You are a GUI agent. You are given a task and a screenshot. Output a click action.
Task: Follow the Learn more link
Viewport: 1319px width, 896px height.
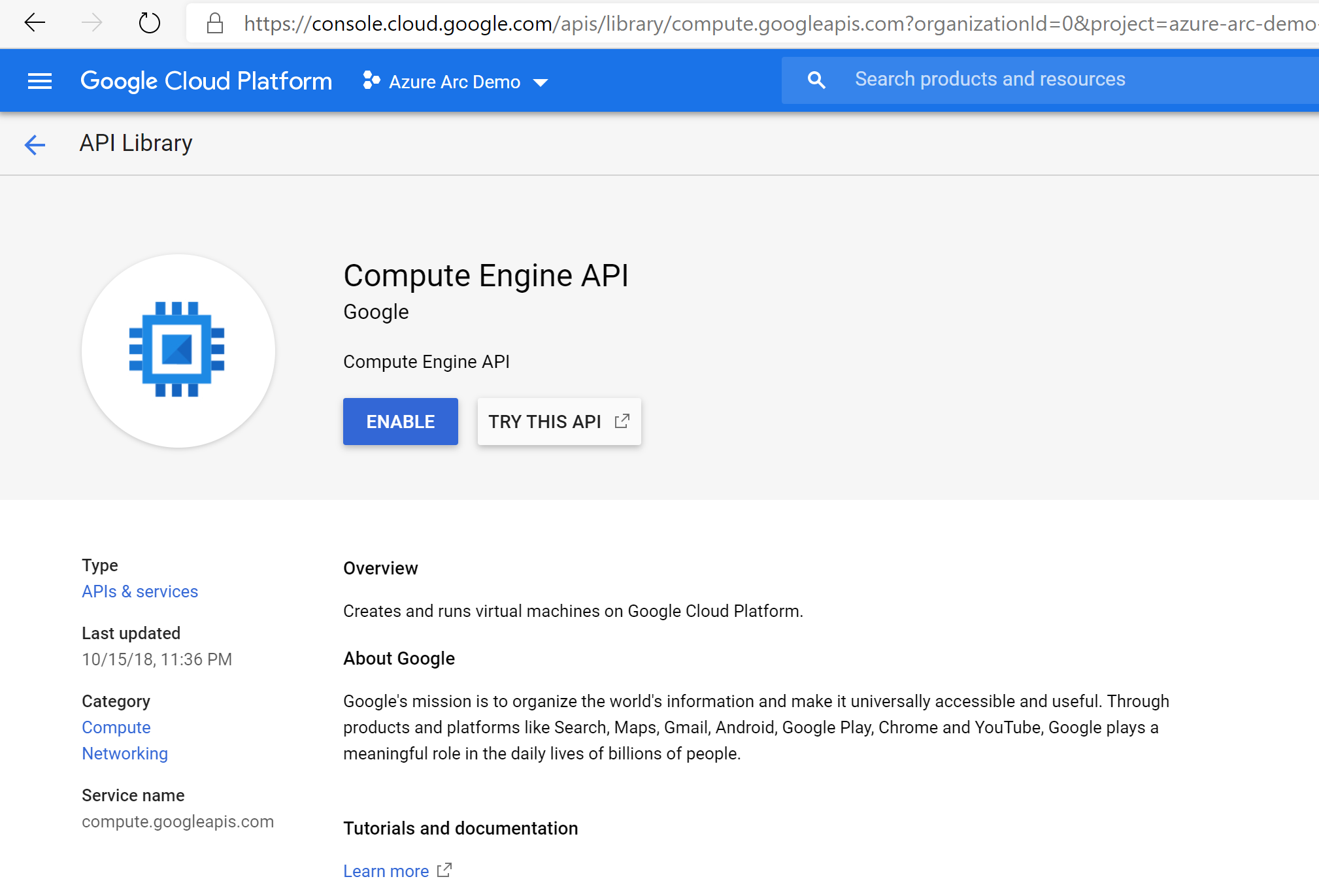coord(386,871)
